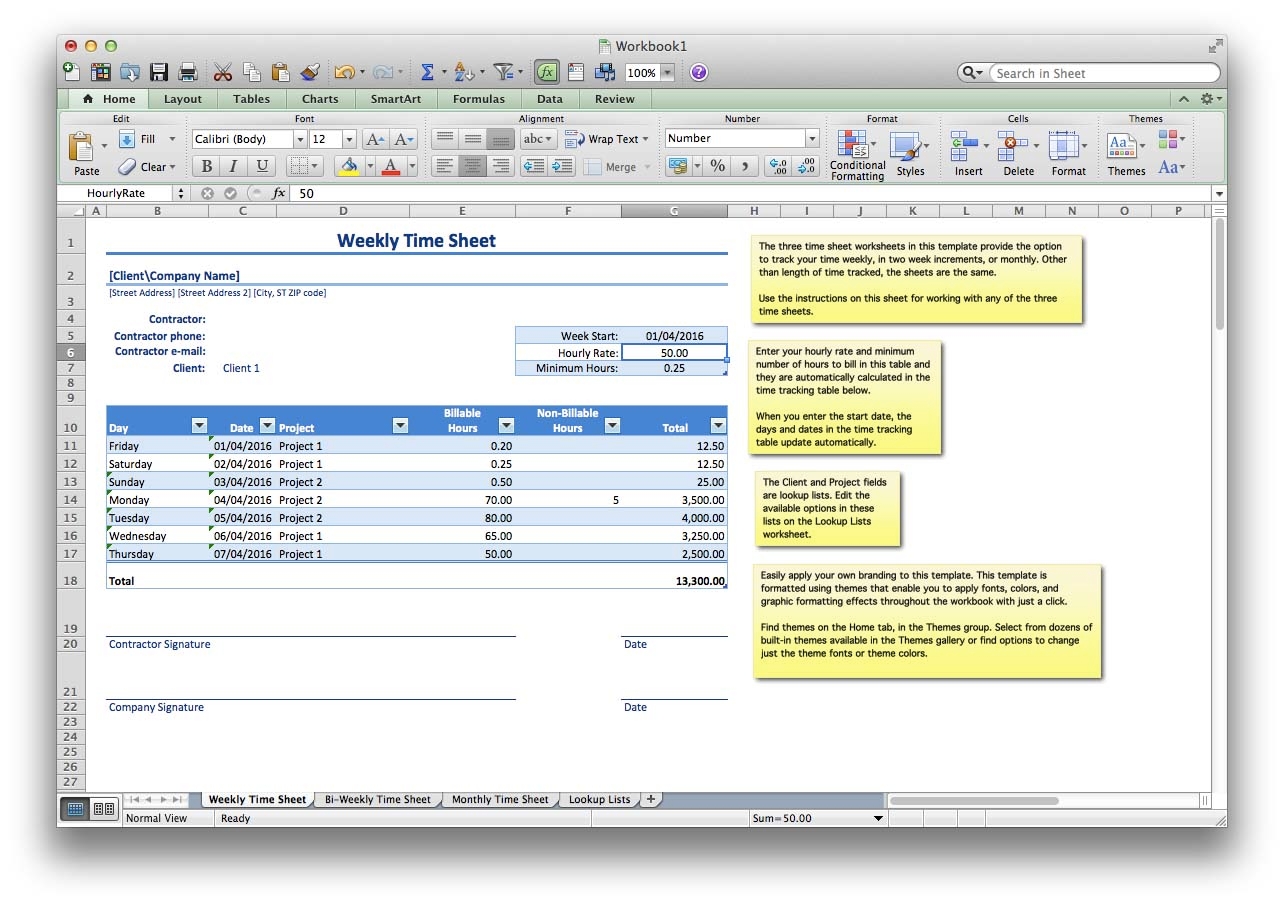Click the Format Painter brush icon

click(x=310, y=72)
